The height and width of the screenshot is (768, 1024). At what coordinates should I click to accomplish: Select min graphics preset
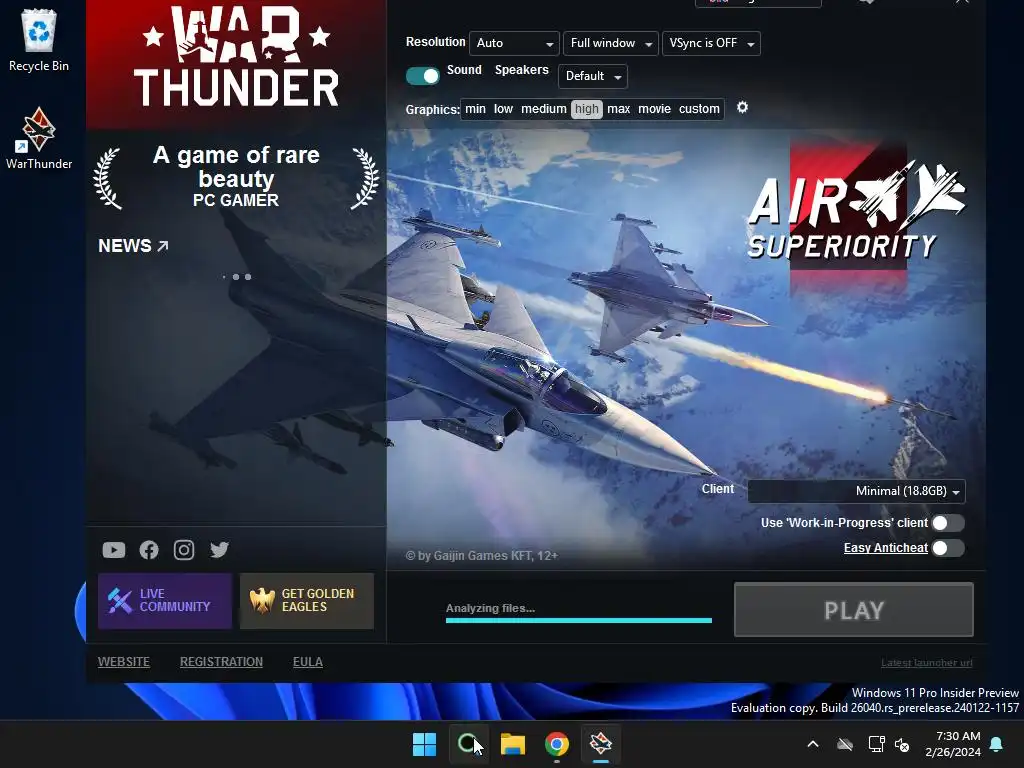pyautogui.click(x=475, y=109)
